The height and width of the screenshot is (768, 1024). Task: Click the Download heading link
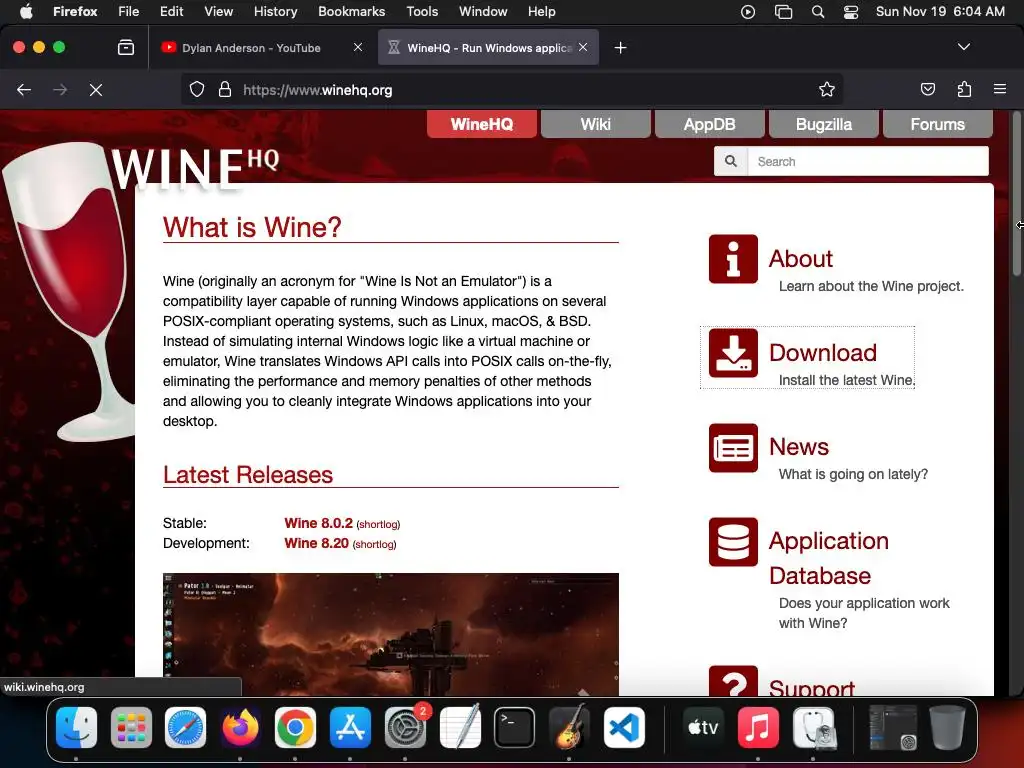click(823, 353)
